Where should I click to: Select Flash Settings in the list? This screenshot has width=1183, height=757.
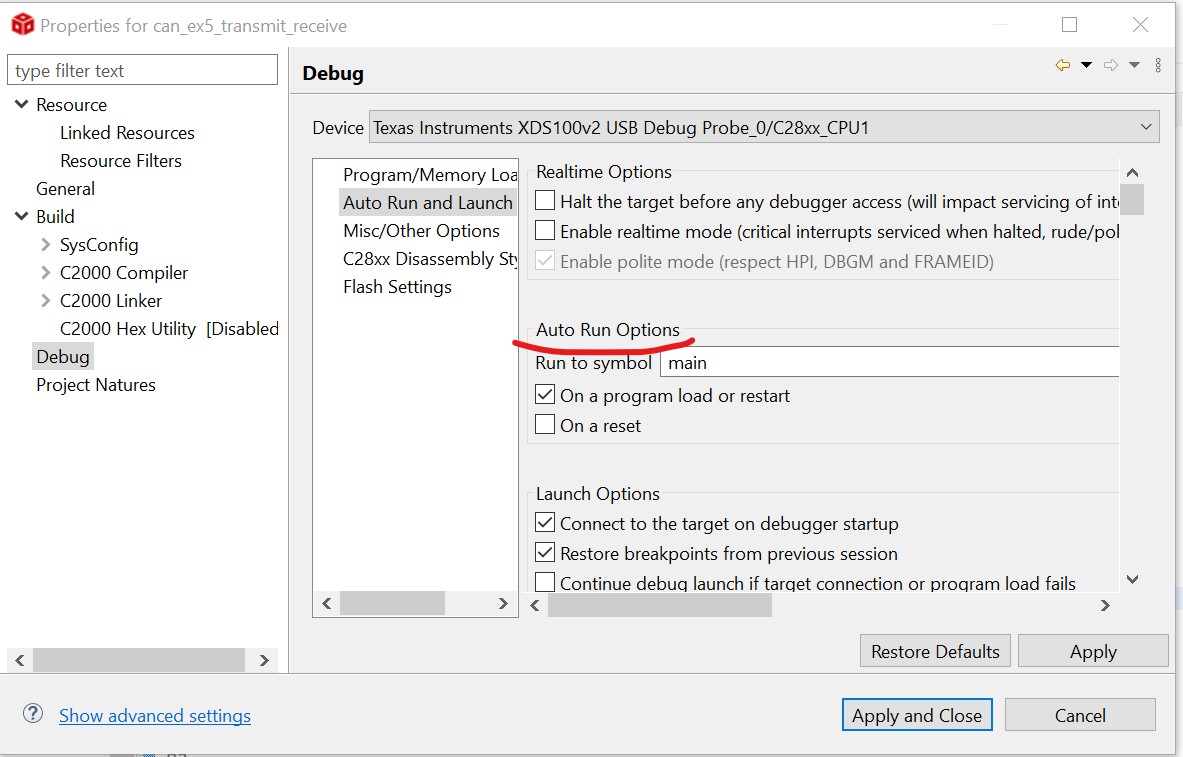point(397,287)
